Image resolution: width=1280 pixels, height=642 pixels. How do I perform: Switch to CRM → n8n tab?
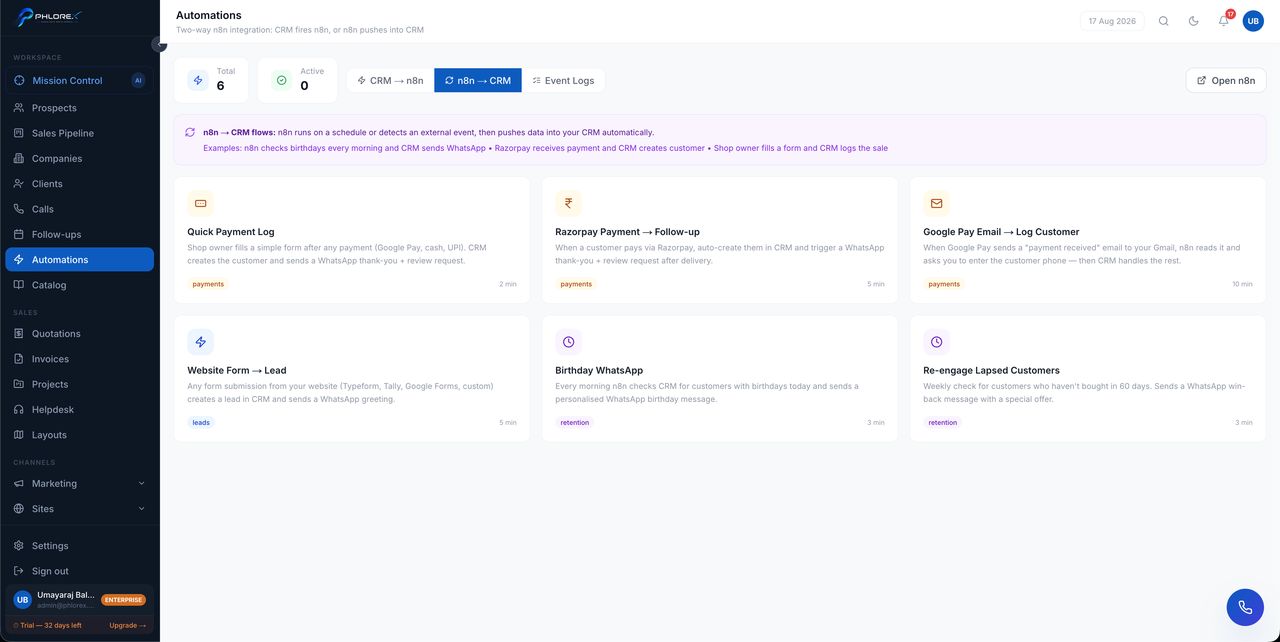(x=390, y=80)
